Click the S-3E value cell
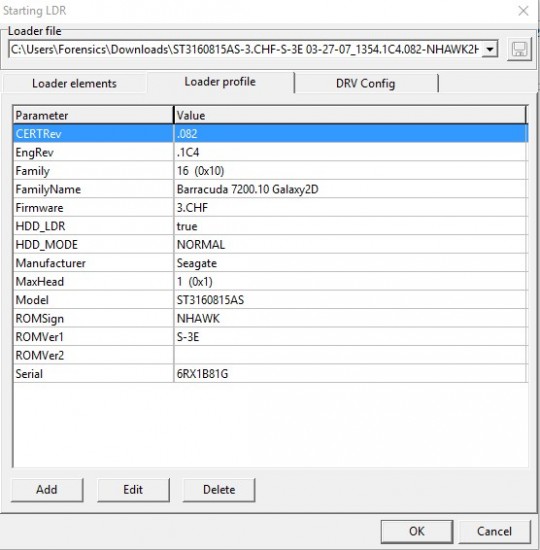 click(x=351, y=337)
